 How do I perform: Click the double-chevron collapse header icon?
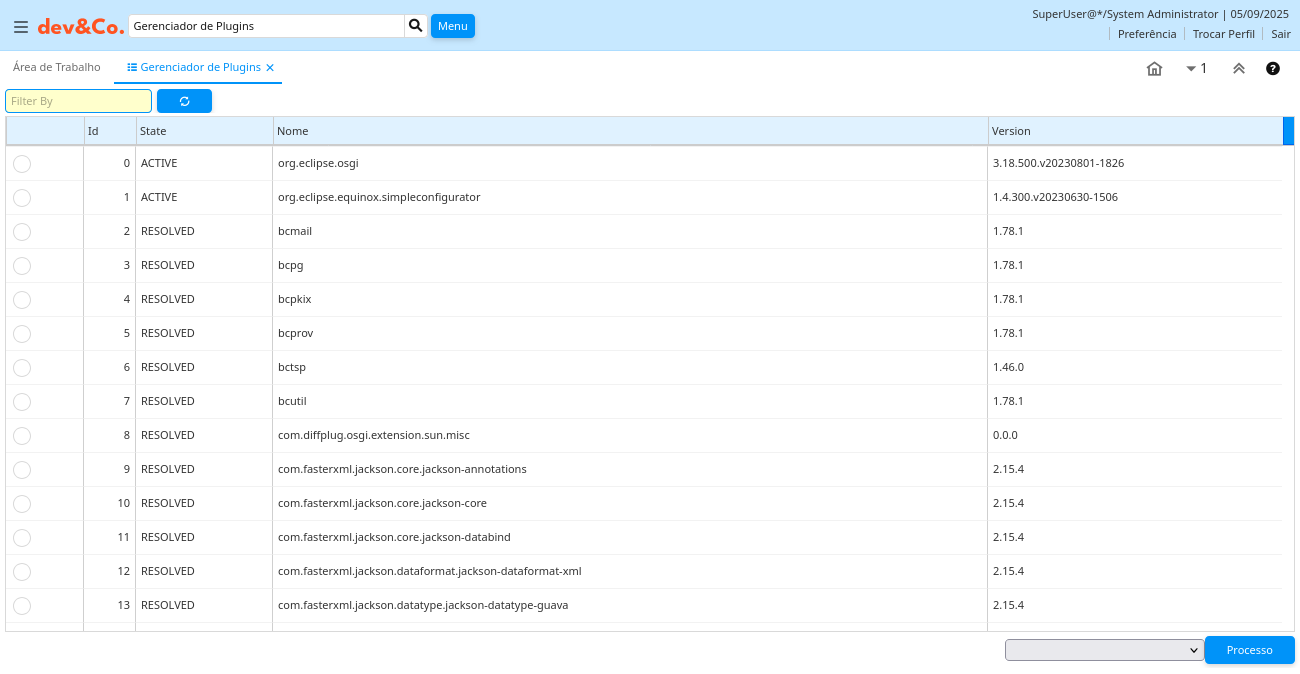coord(1239,69)
